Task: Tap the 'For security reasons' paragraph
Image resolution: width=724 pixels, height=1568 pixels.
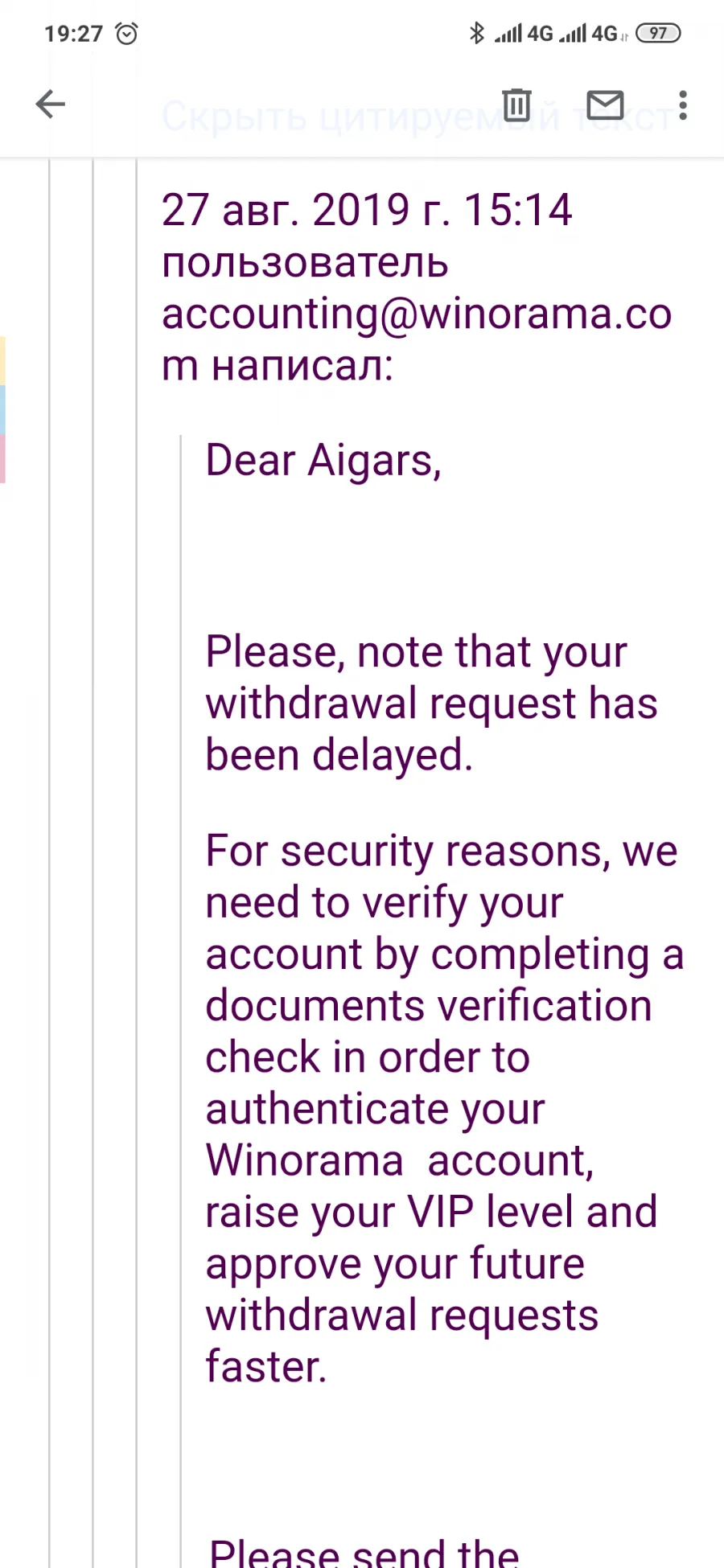Action: [445, 1110]
